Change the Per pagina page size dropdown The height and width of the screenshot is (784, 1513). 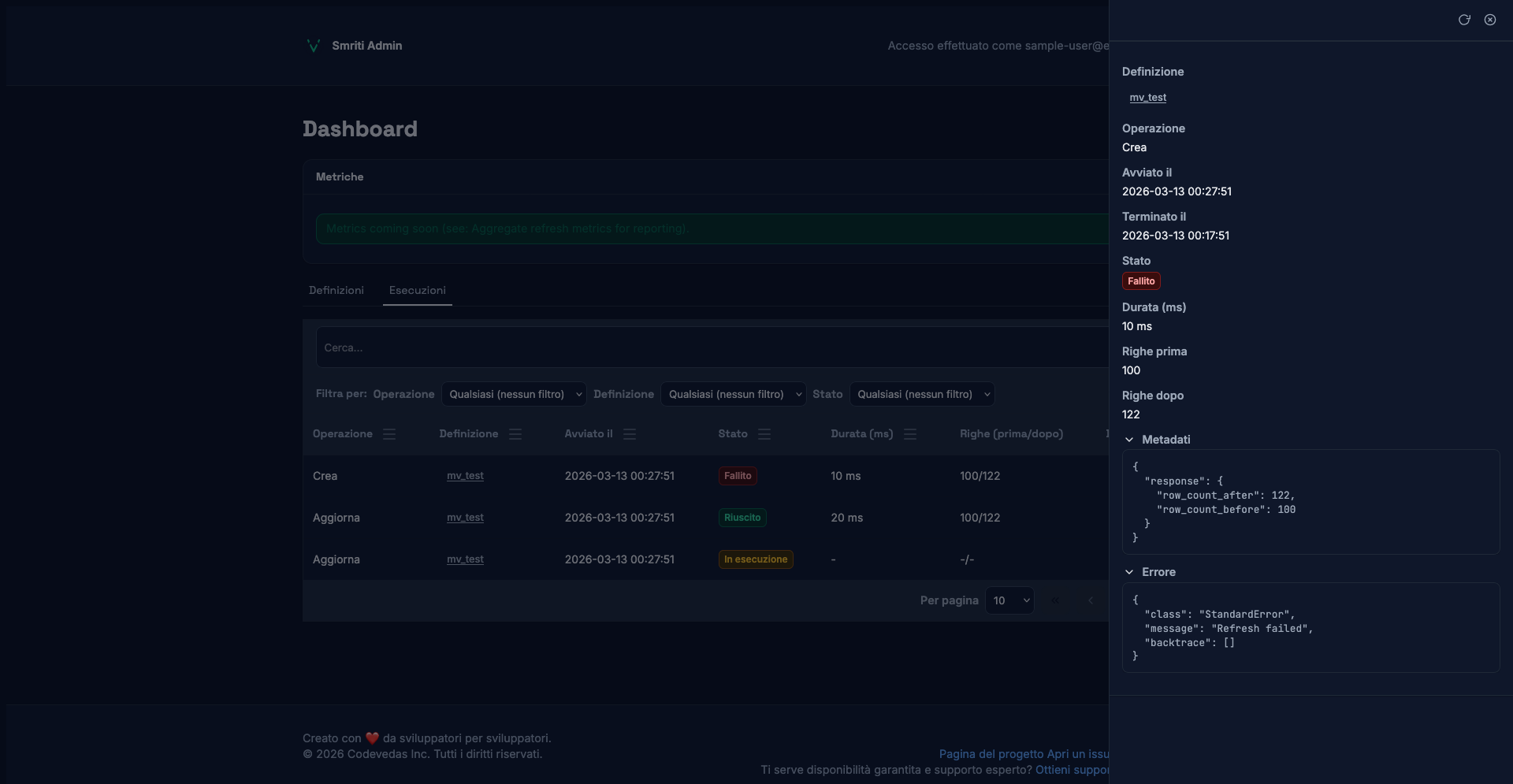[x=1009, y=600]
